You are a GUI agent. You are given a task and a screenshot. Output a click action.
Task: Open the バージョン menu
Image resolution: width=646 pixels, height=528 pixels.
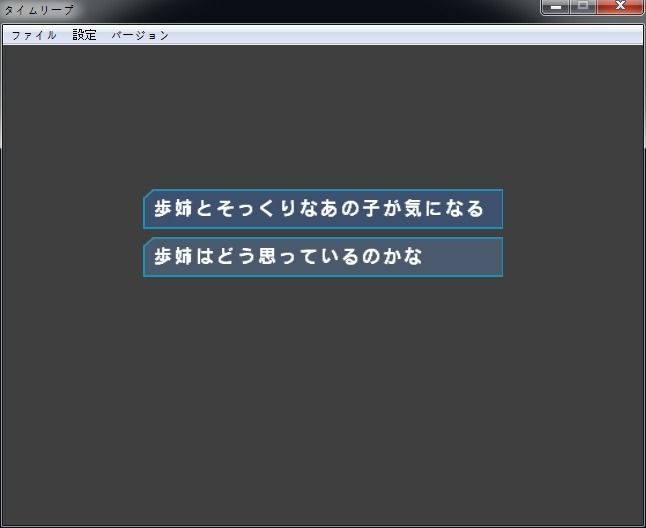[x=140, y=35]
